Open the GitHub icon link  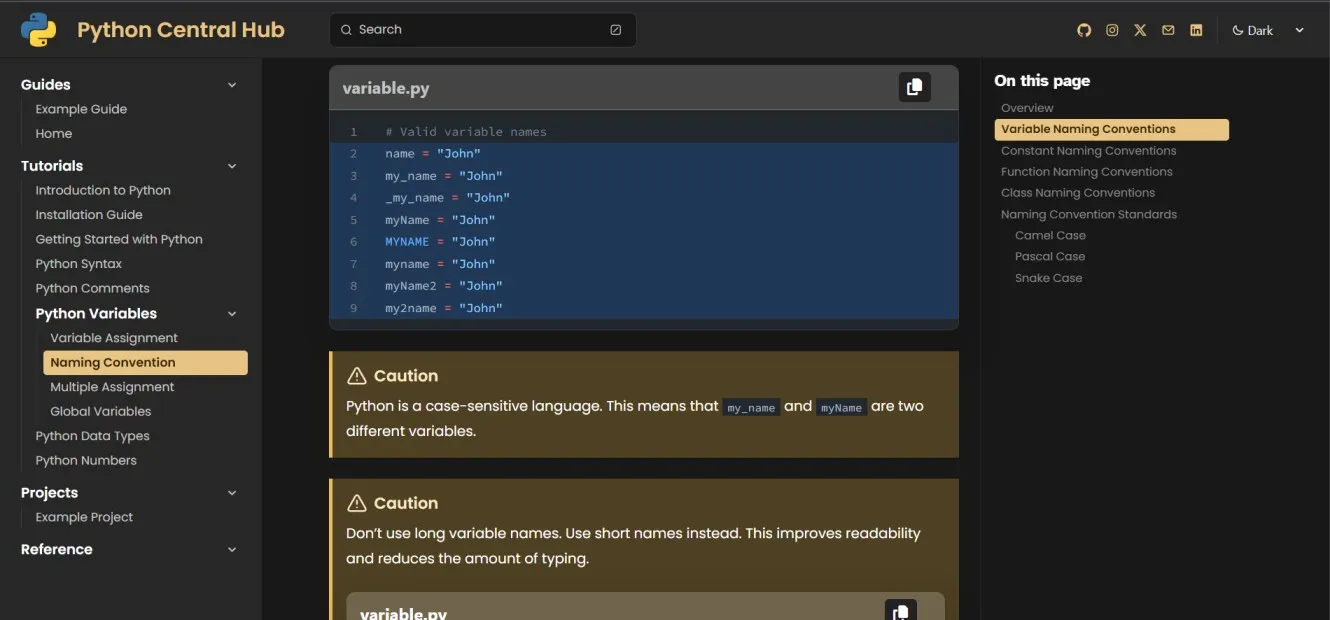pos(1084,30)
